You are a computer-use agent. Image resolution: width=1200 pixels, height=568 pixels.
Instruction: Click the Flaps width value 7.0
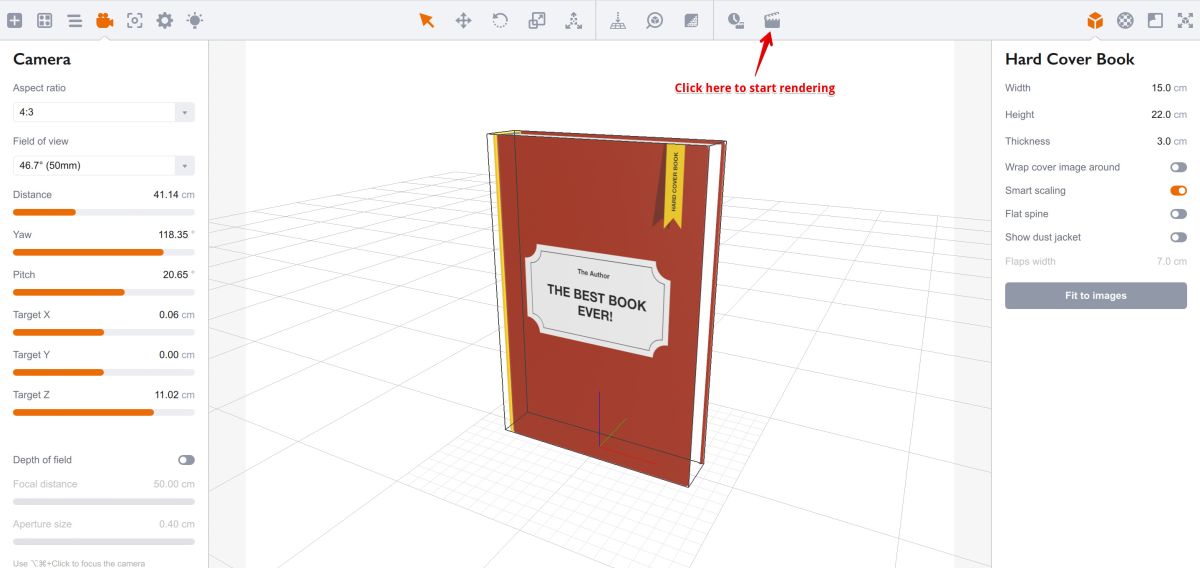(x=1164, y=261)
